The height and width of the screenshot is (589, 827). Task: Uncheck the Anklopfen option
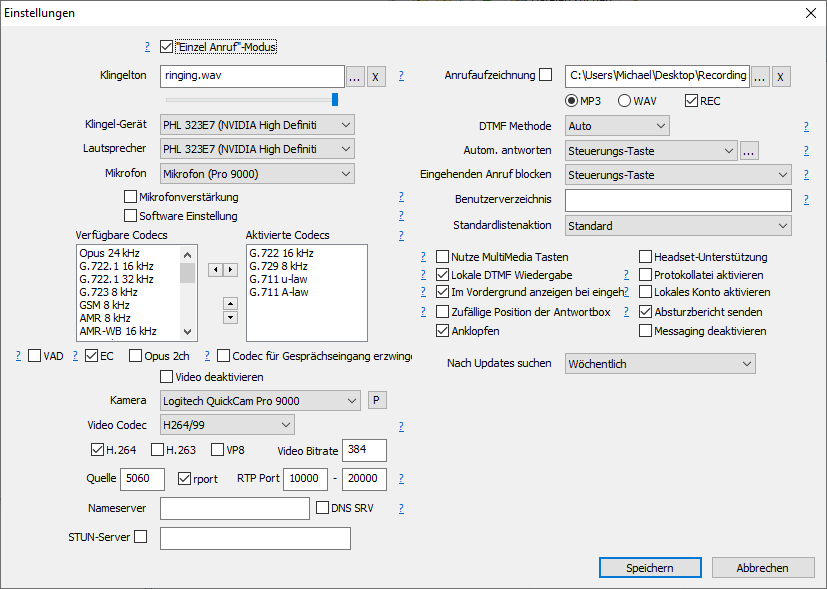[443, 331]
